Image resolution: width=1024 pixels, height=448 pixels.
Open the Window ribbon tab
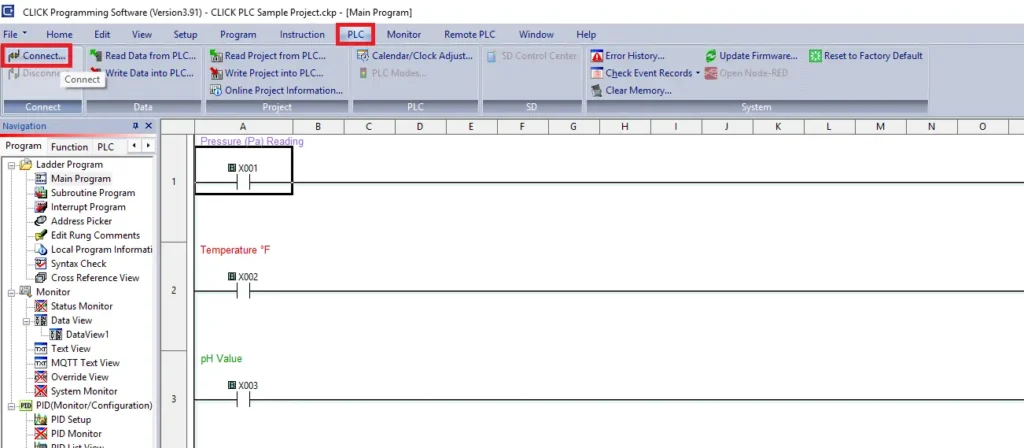pyautogui.click(x=536, y=35)
